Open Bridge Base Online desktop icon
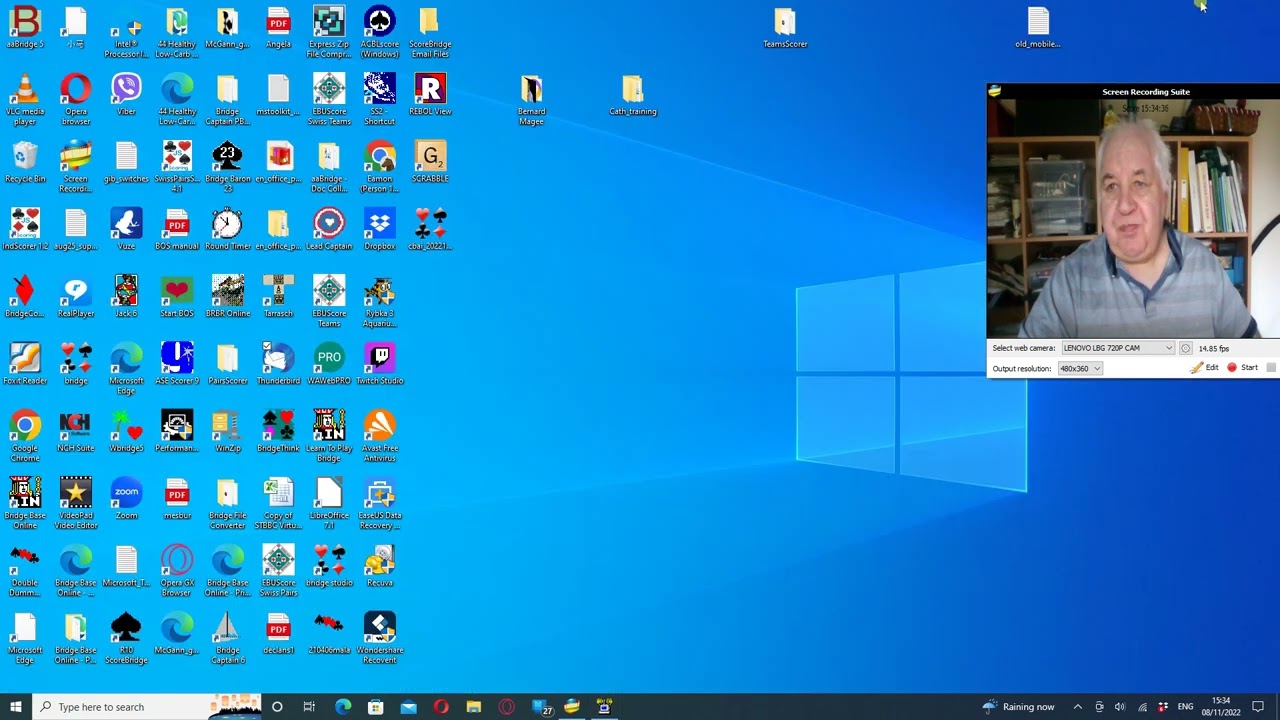 tap(25, 503)
